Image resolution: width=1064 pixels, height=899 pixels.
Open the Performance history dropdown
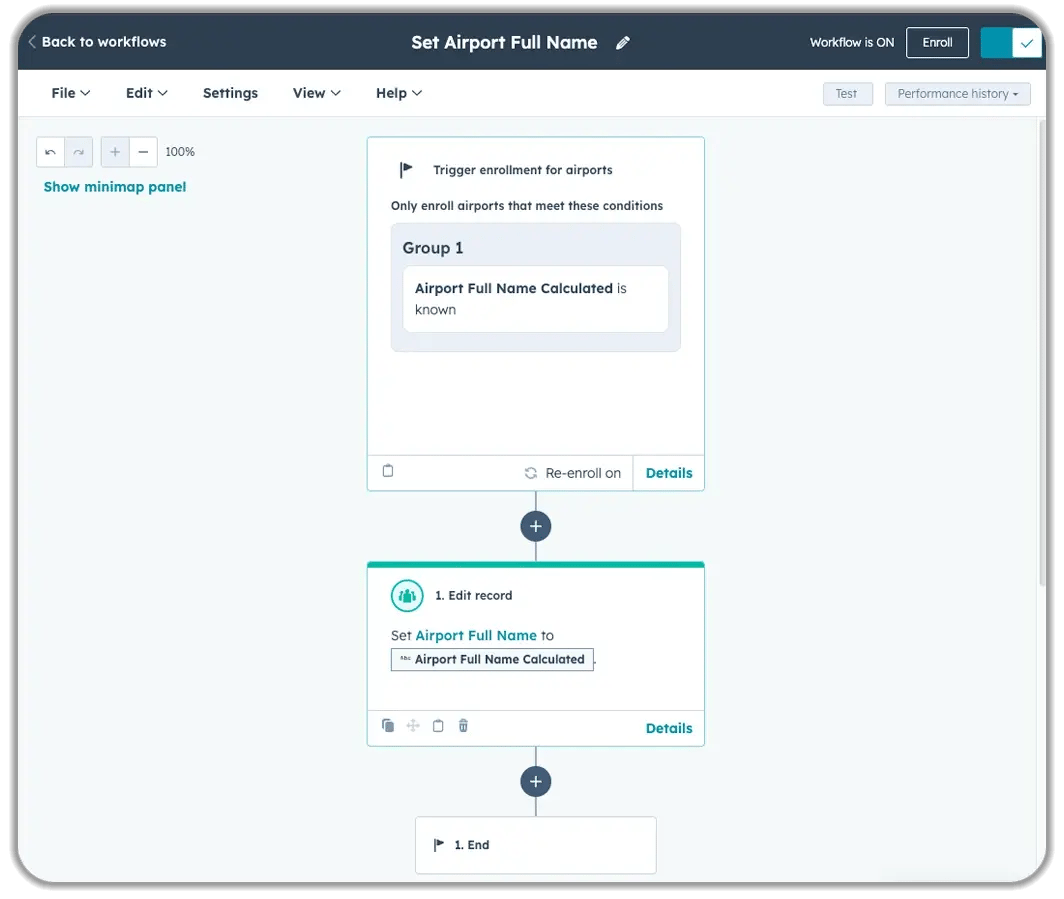[957, 93]
